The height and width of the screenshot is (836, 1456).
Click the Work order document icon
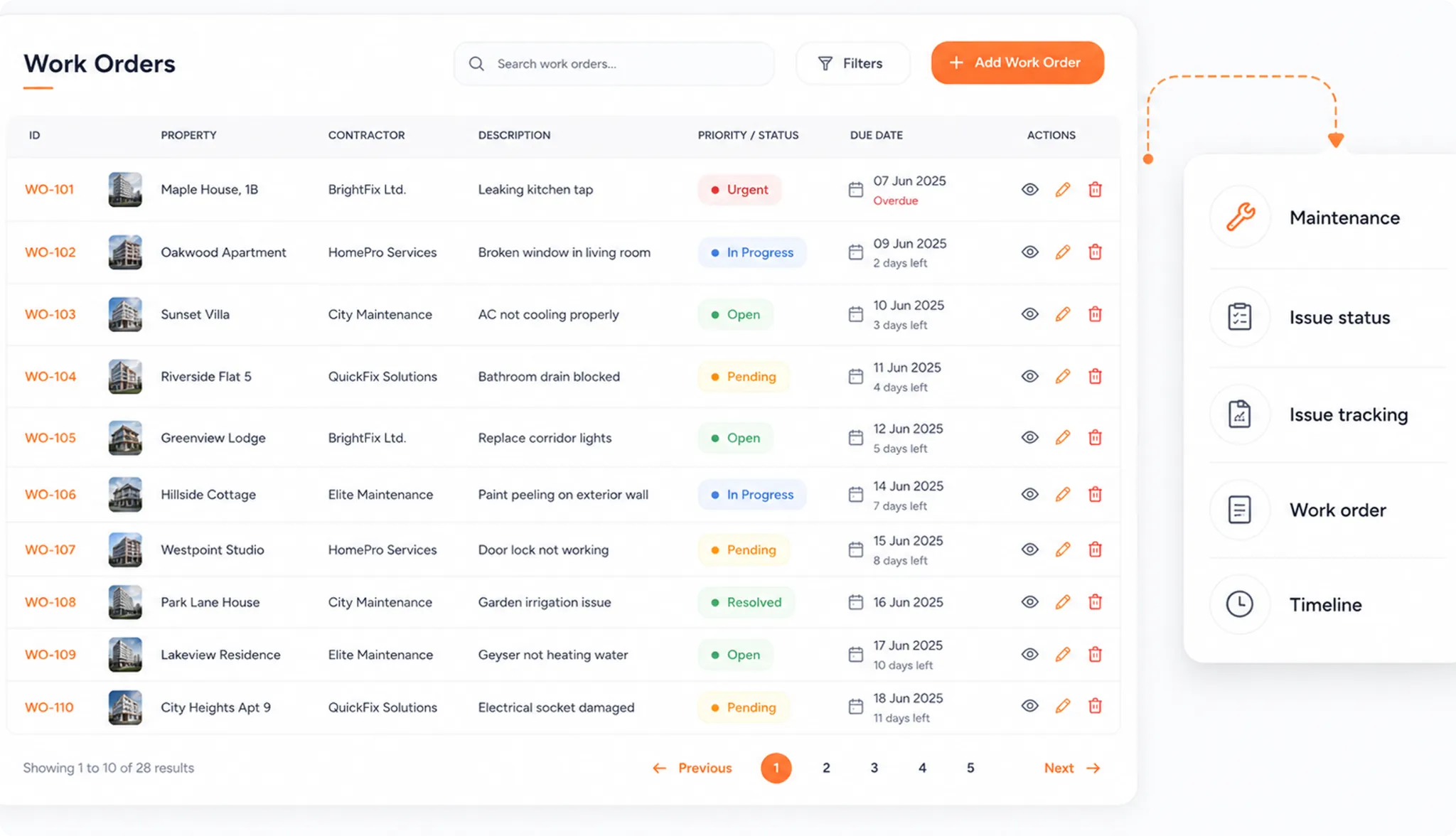(1240, 510)
